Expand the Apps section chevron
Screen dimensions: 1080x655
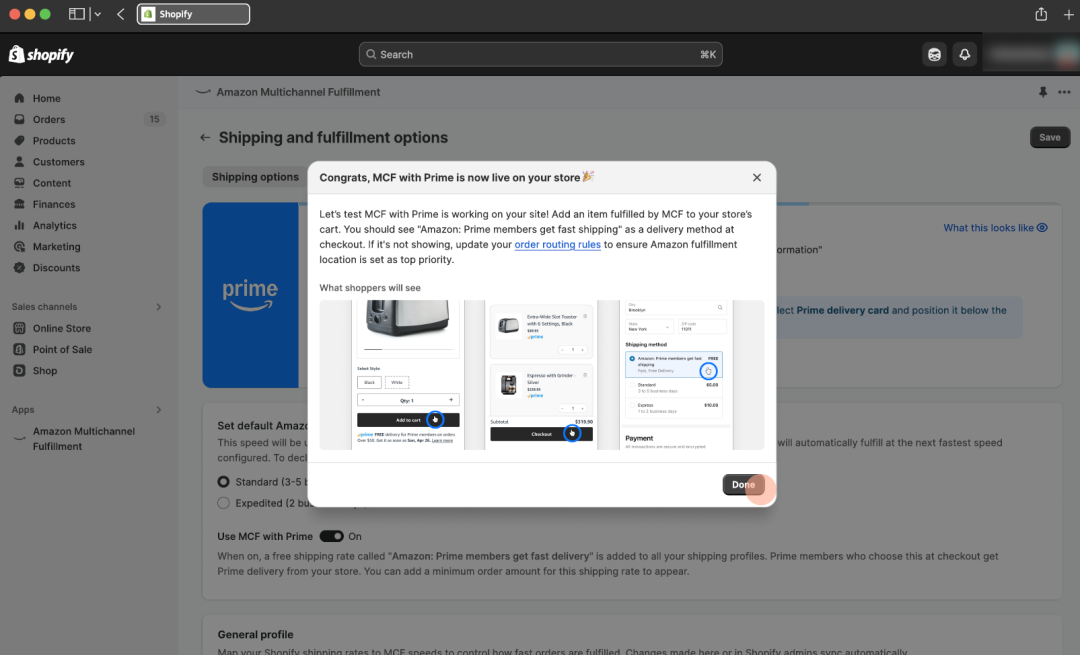coord(158,409)
